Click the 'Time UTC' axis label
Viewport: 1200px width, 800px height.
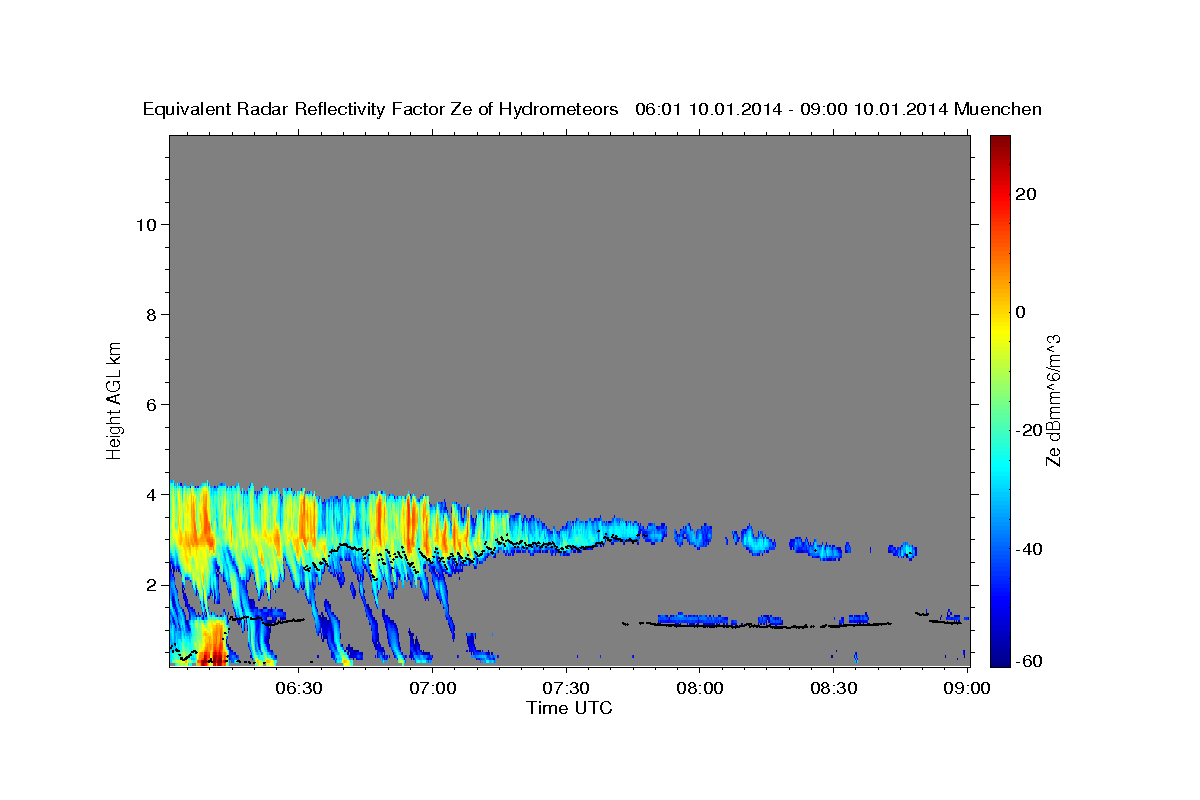click(x=569, y=708)
